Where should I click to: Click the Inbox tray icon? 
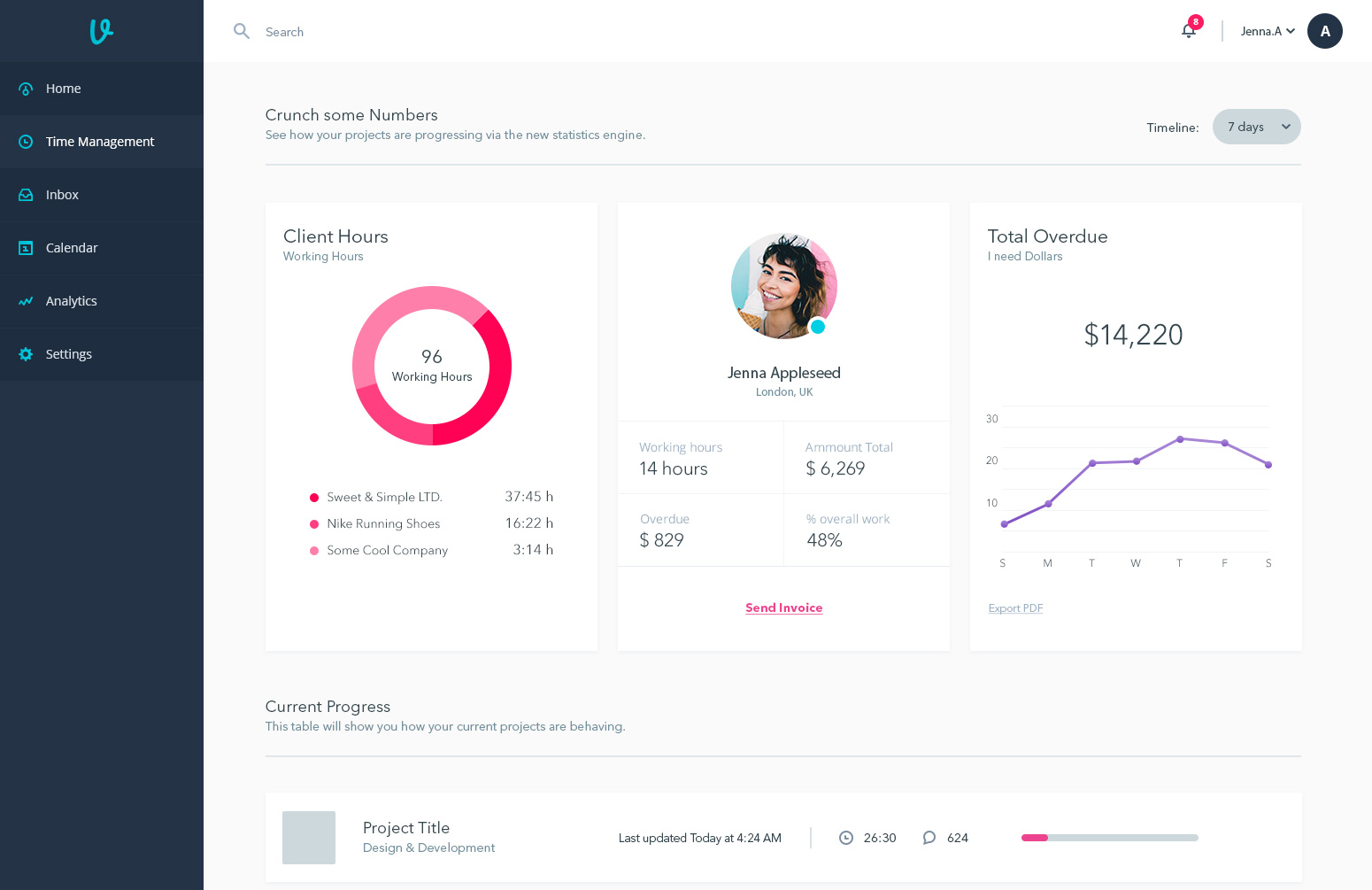tap(26, 195)
